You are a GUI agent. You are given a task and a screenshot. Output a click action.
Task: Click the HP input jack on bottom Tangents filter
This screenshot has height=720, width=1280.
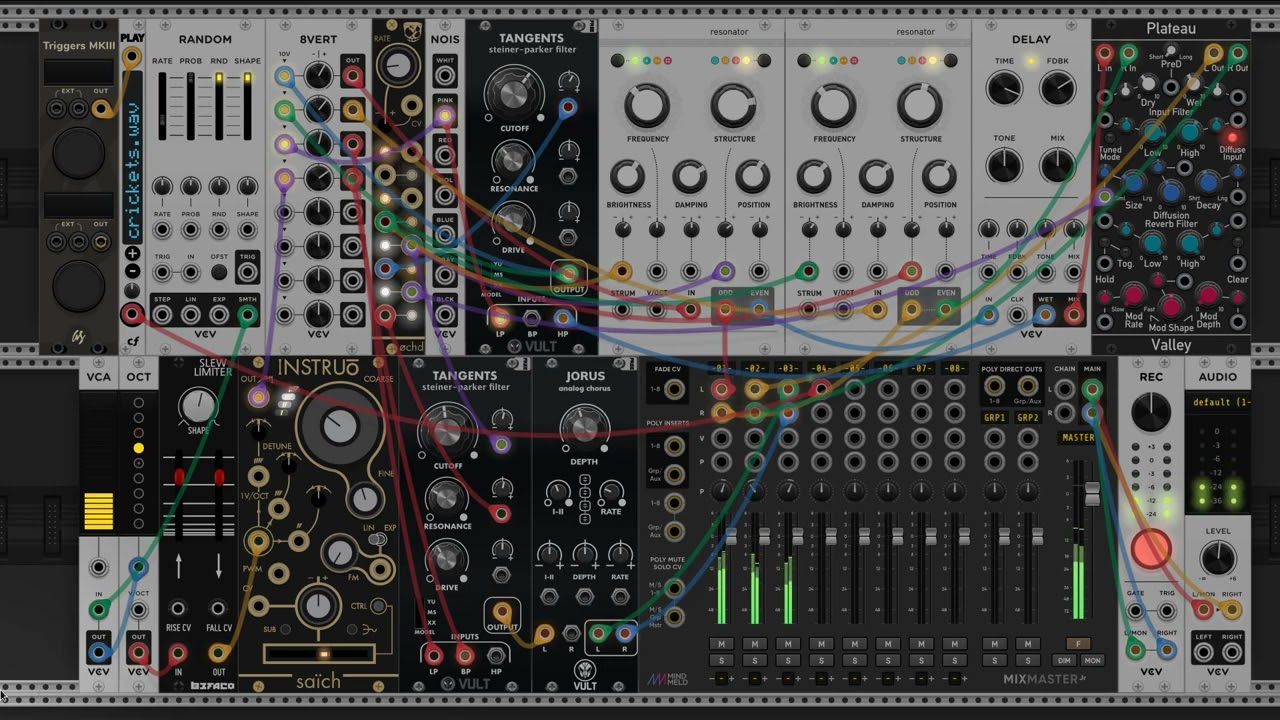tap(497, 655)
